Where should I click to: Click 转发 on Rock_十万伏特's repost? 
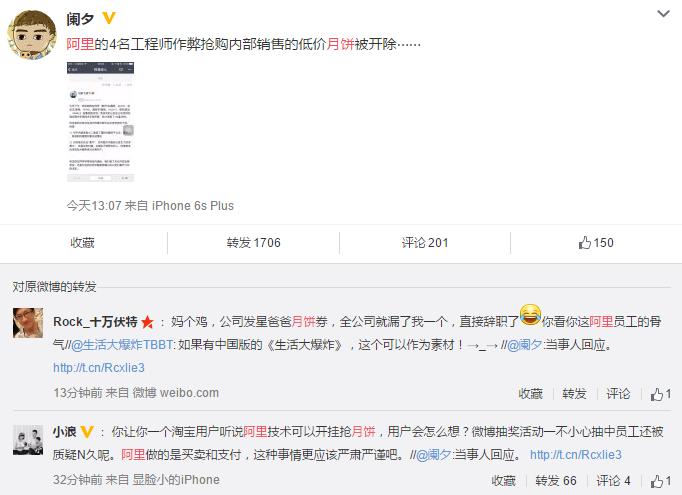point(574,394)
